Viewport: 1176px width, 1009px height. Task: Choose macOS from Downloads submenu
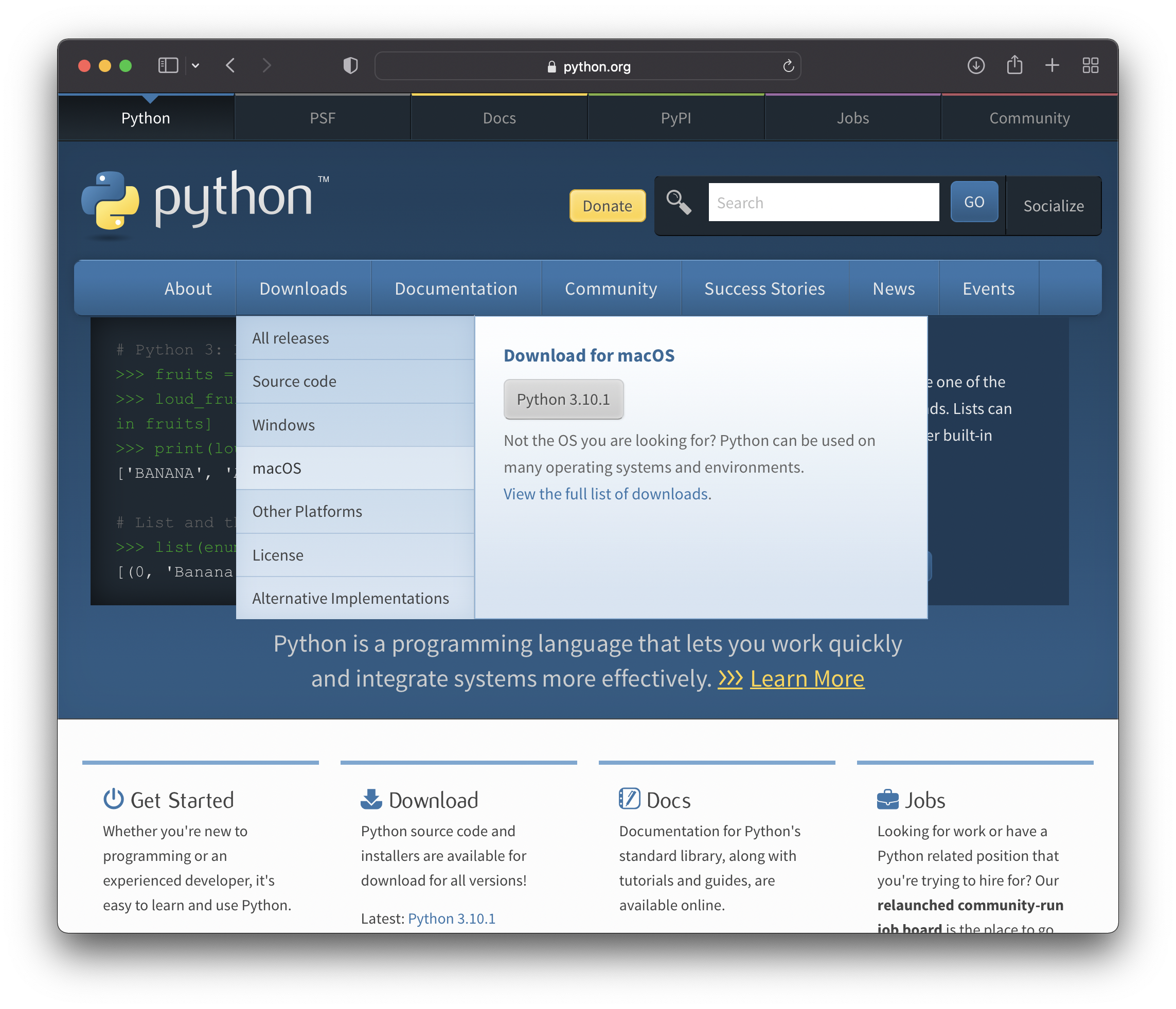tap(355, 468)
